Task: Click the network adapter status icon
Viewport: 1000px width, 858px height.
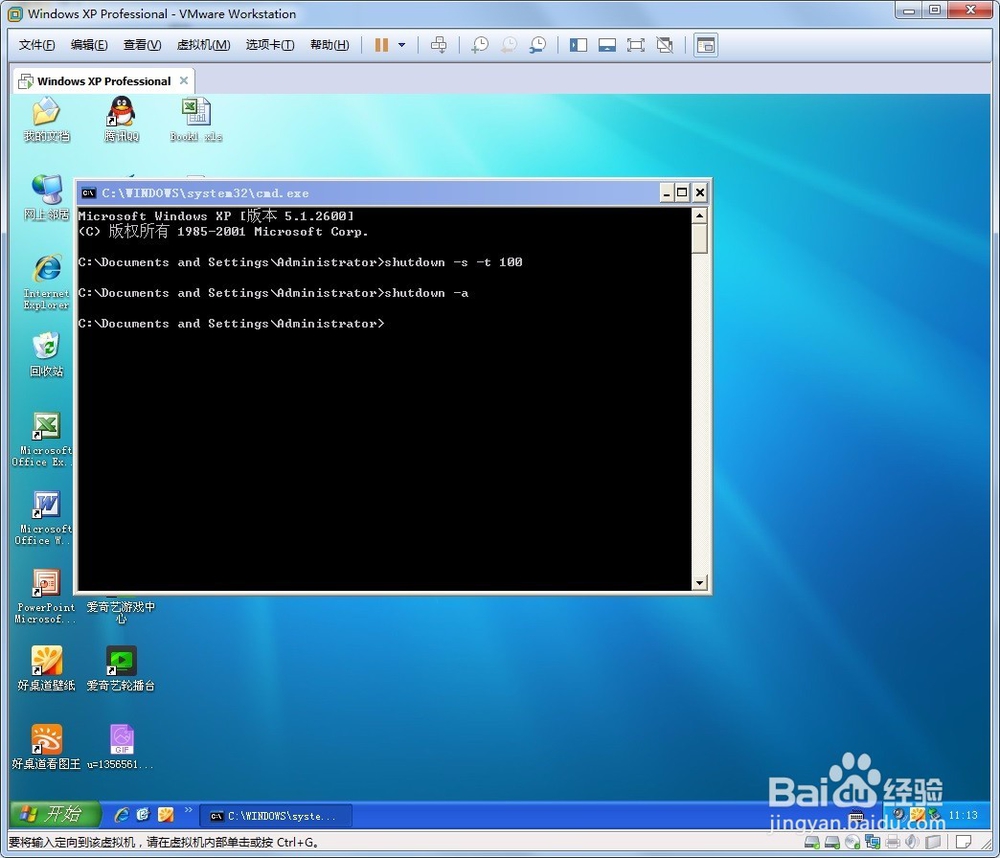Action: click(872, 842)
